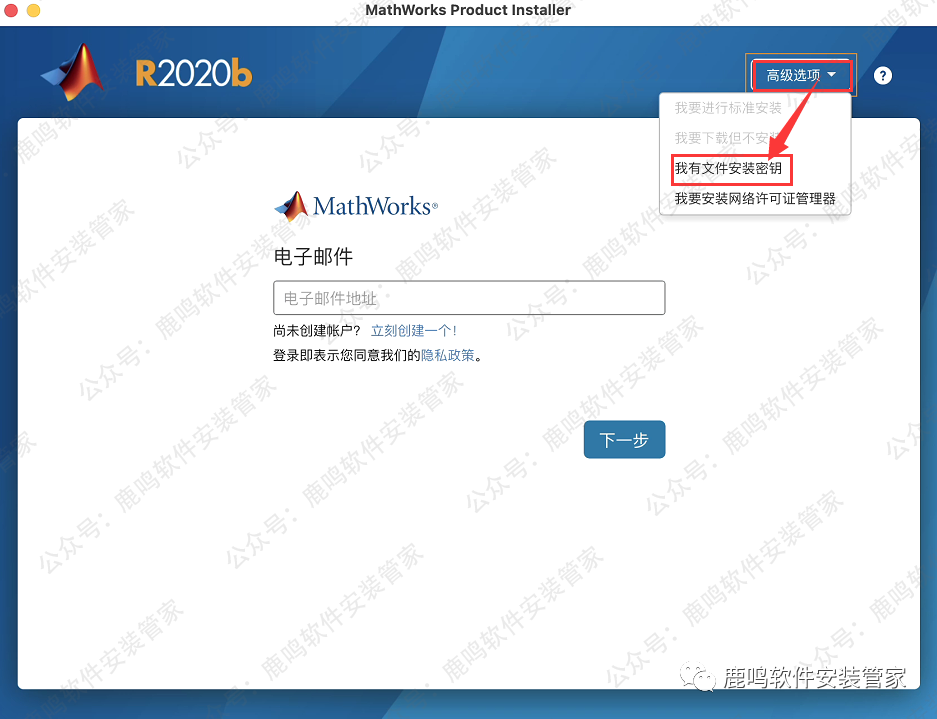Focus the 电子邮件地址 input field
This screenshot has height=719, width=937.
[x=468, y=298]
